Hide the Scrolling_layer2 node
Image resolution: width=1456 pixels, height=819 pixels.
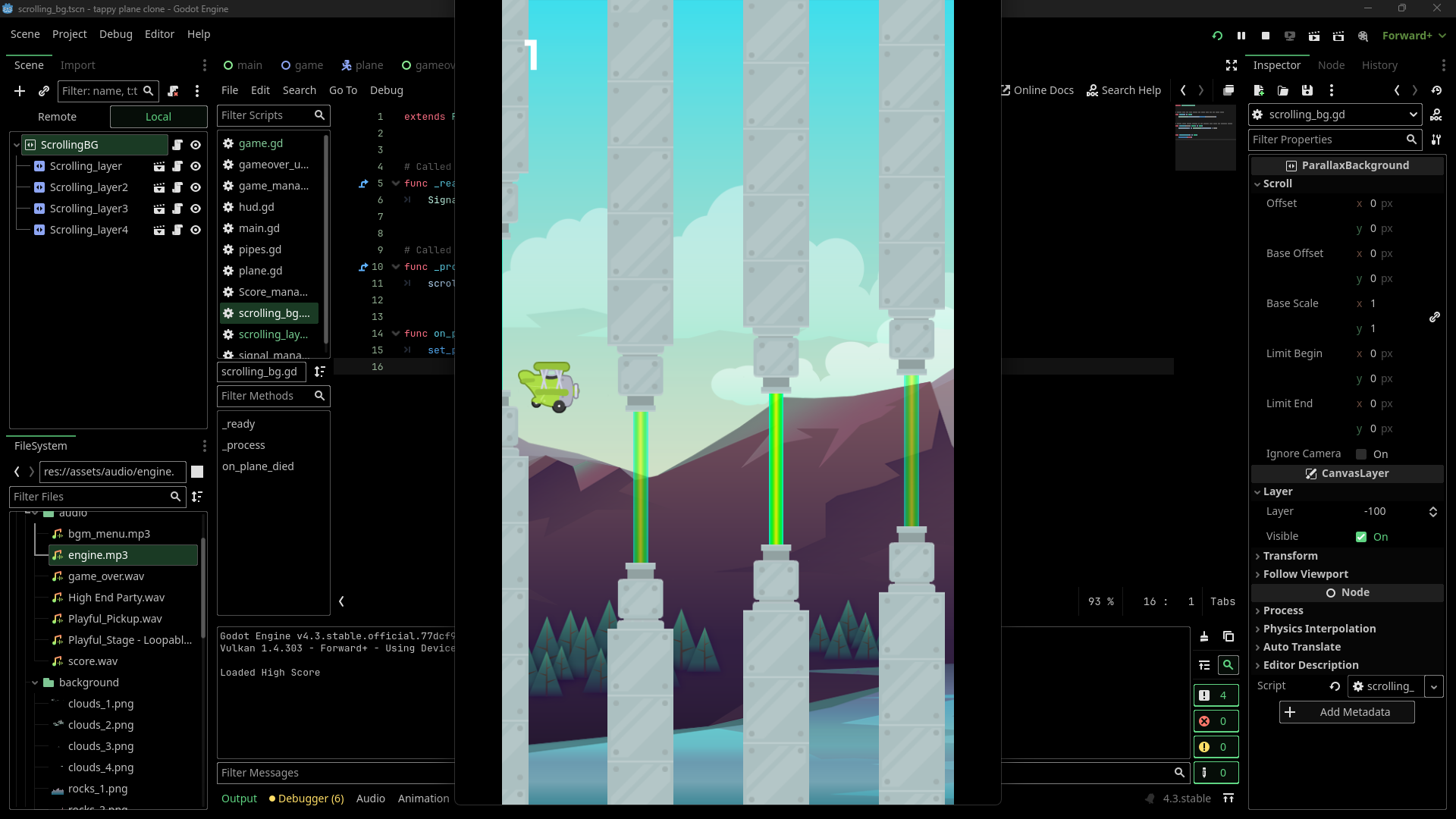196,187
